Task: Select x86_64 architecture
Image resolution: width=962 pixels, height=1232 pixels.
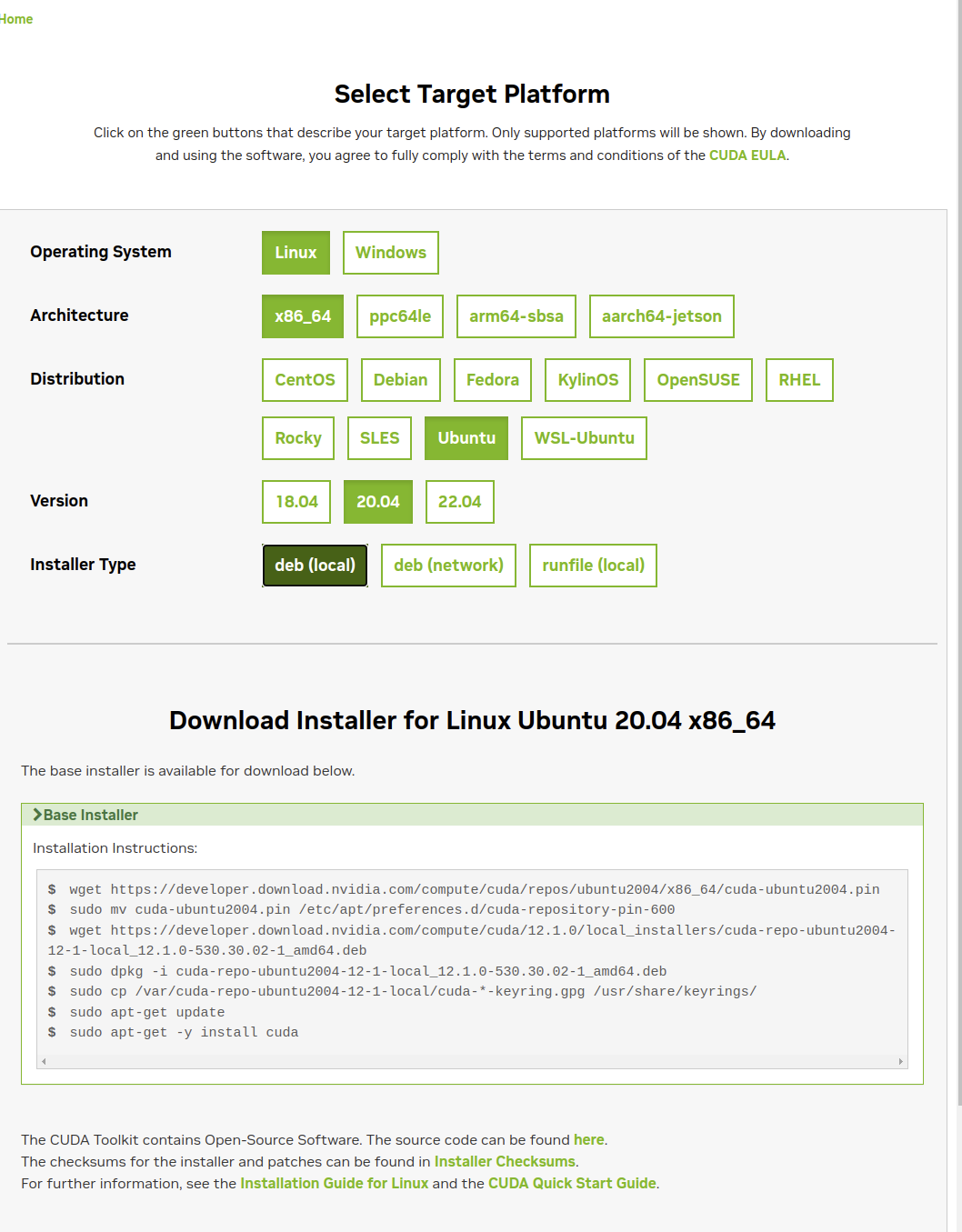Action: (303, 316)
